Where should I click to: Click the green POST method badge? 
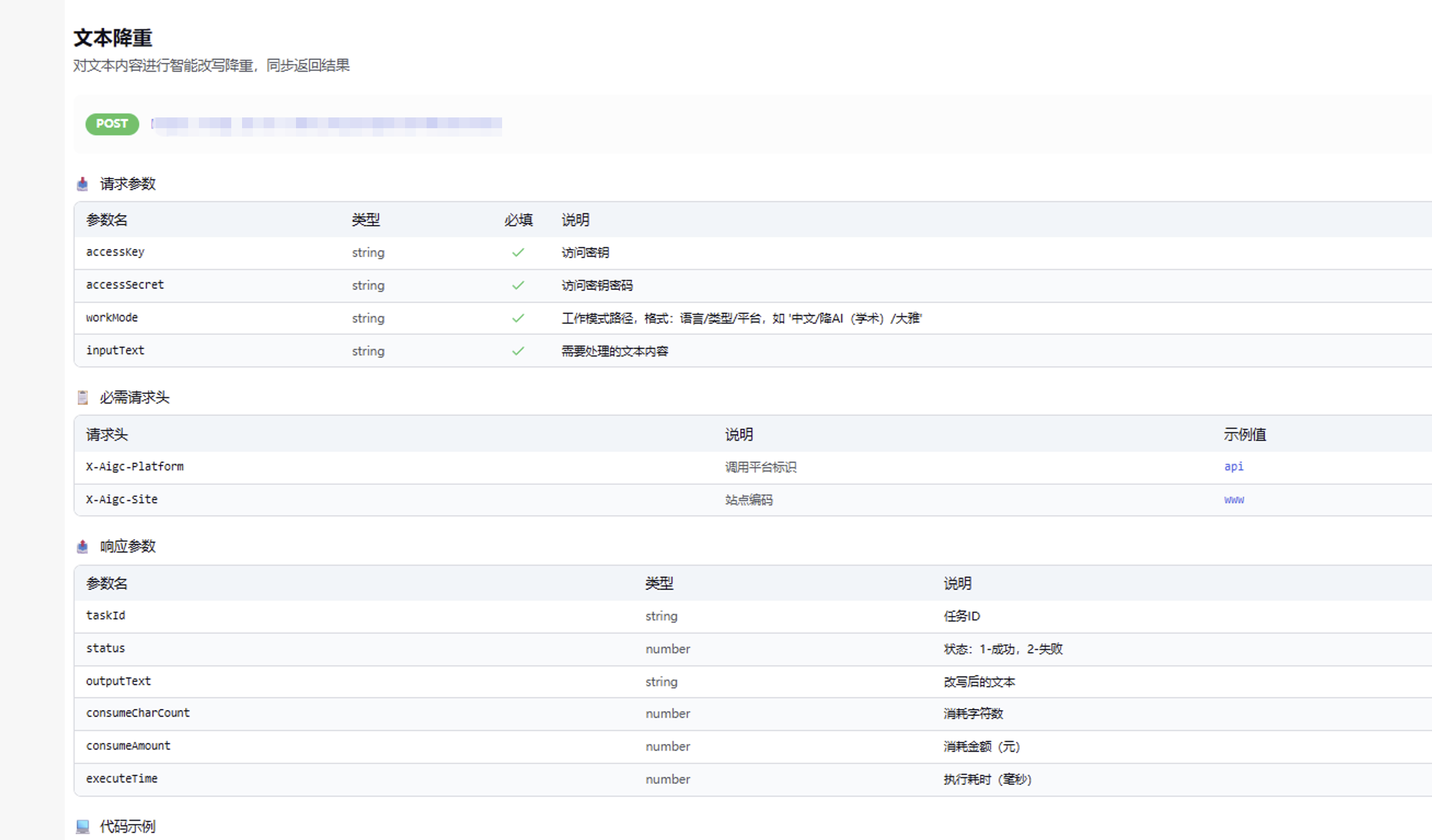click(112, 124)
